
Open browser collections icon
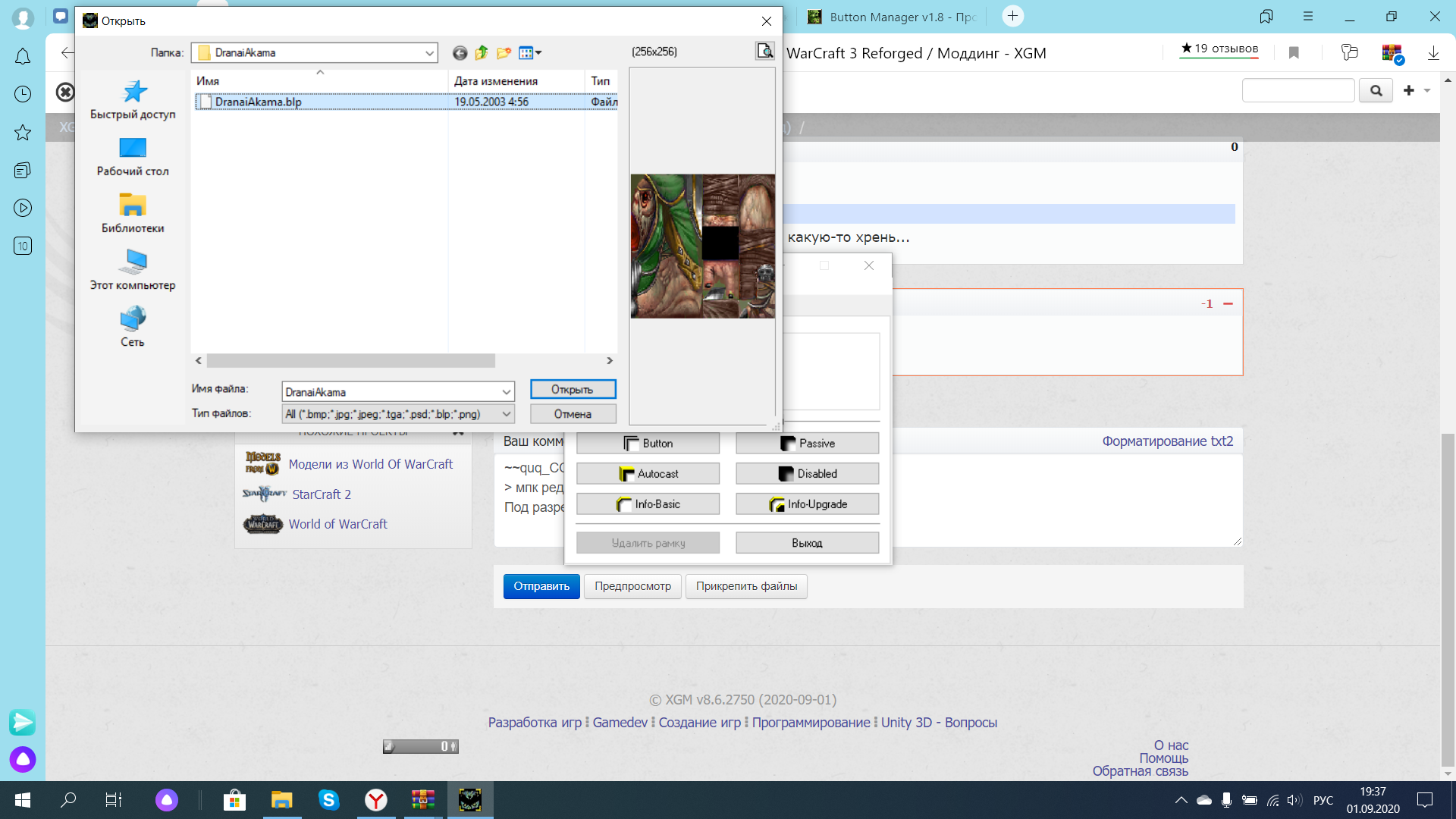23,170
